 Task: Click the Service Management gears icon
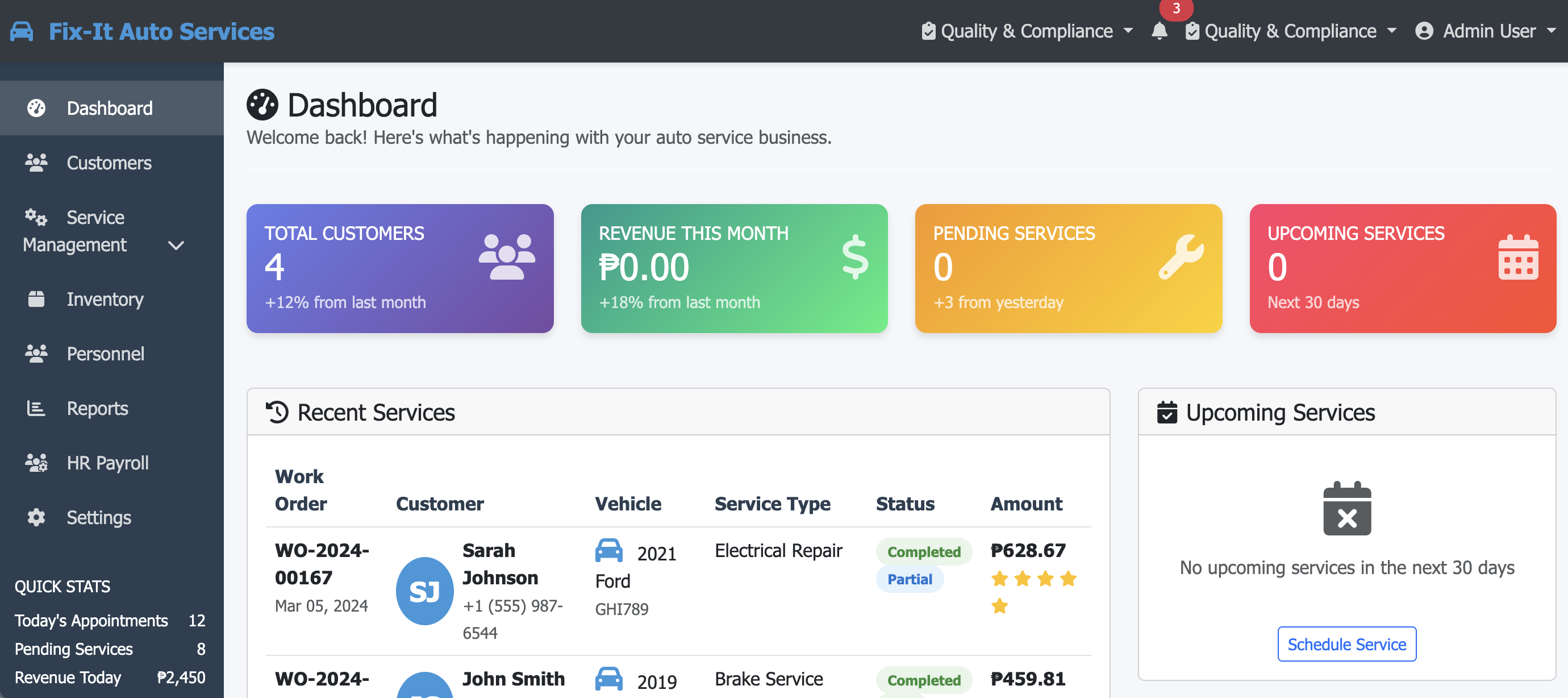[x=35, y=218]
